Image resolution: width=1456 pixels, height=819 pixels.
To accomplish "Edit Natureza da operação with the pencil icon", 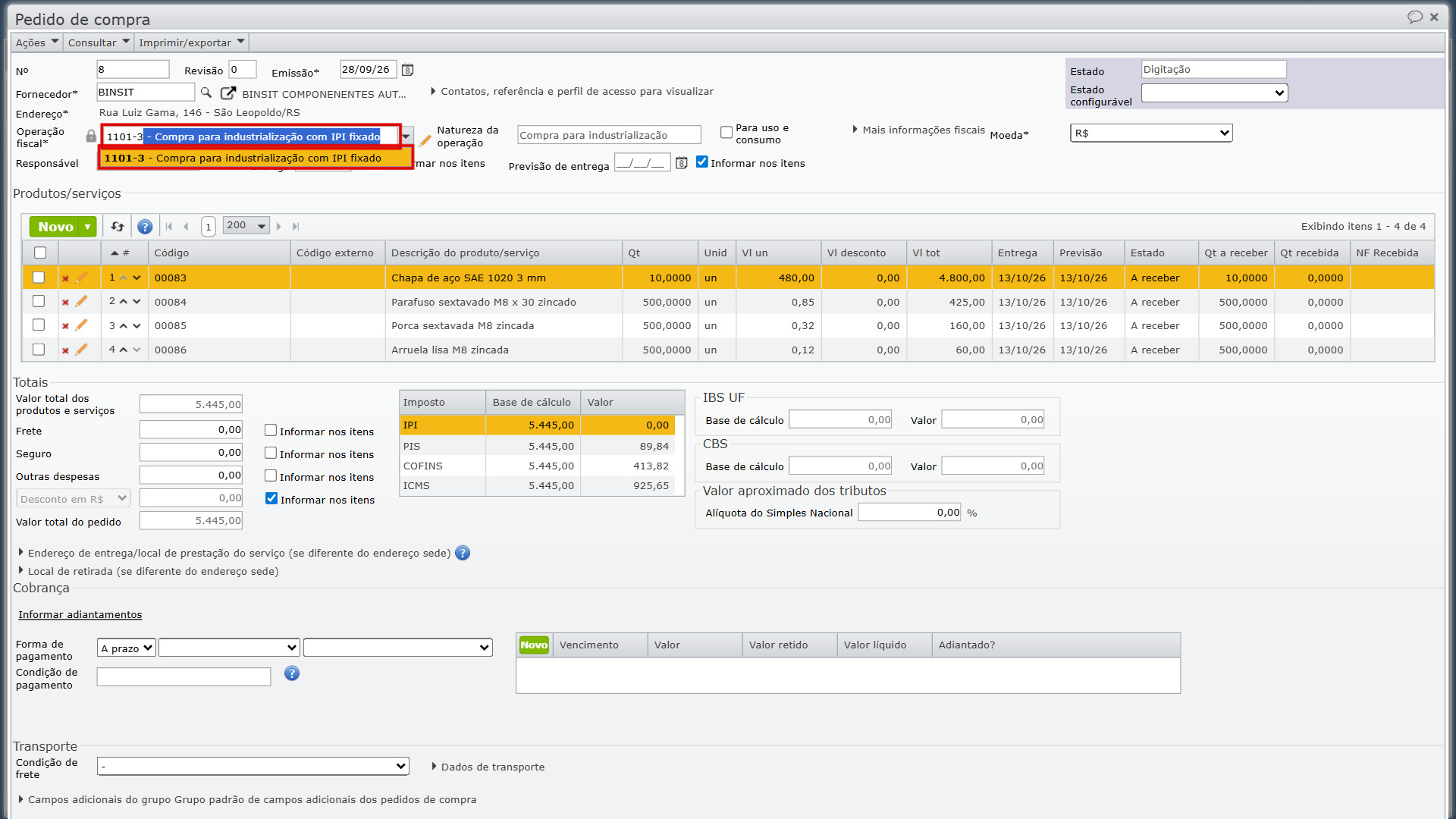I will pyautogui.click(x=425, y=140).
